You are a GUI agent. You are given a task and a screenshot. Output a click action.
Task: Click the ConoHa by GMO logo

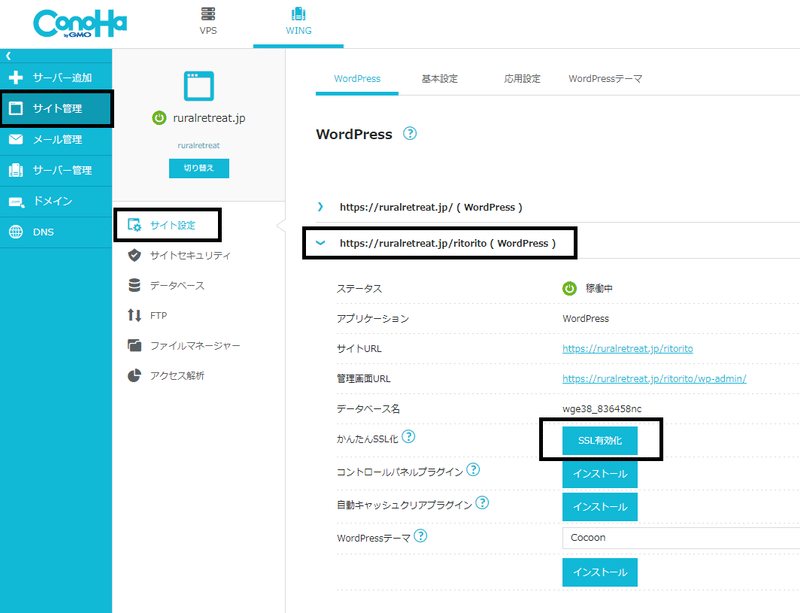(x=80, y=23)
